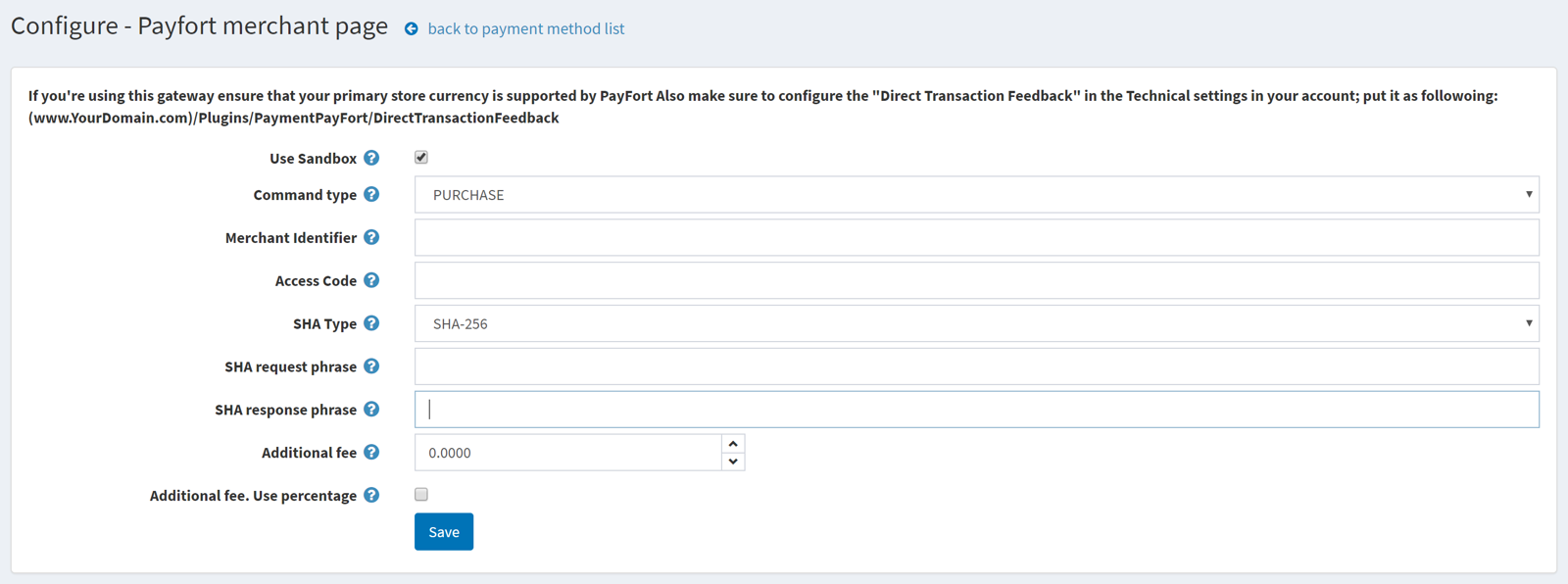Decrease Additional fee with down arrow
Viewport: 1568px width, 584px height.
(733, 462)
